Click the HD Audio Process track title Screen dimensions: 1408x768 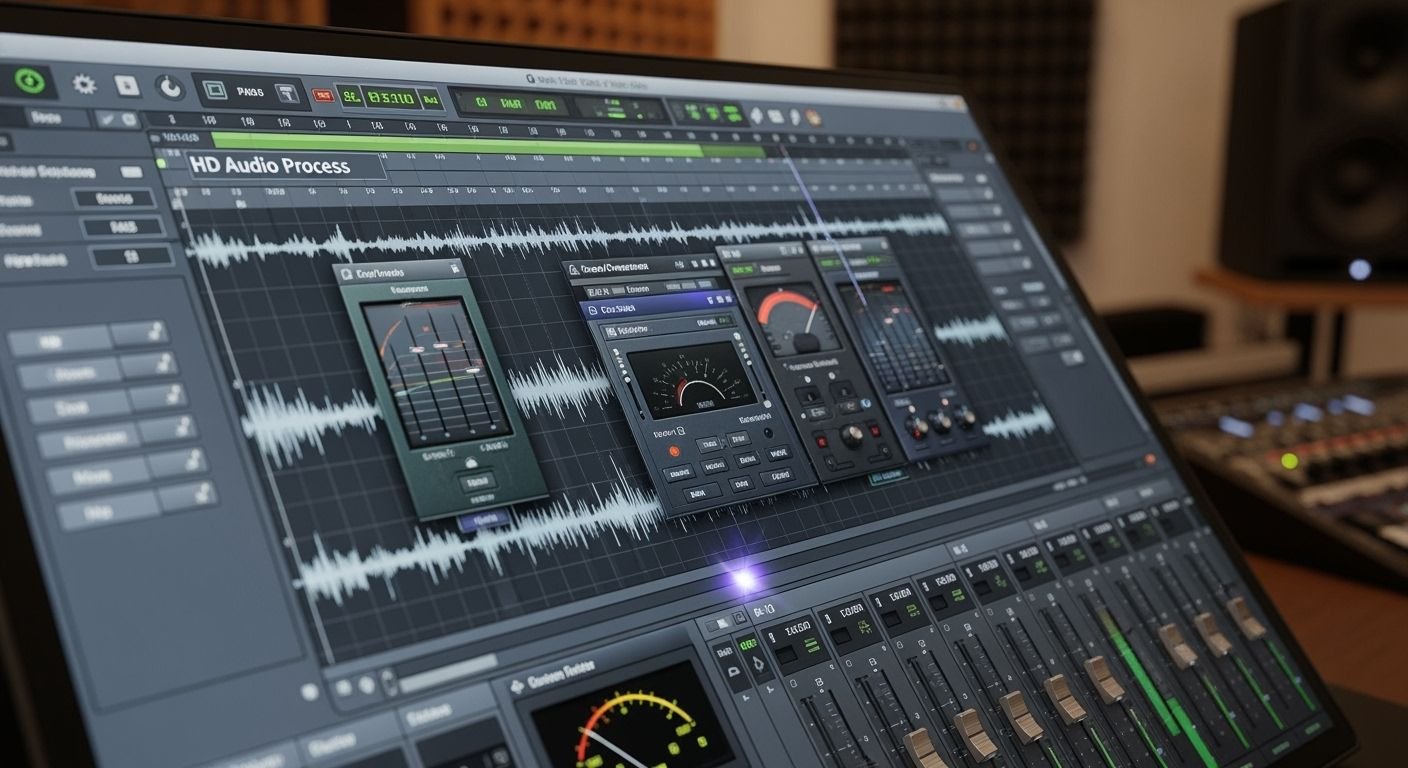[270, 166]
